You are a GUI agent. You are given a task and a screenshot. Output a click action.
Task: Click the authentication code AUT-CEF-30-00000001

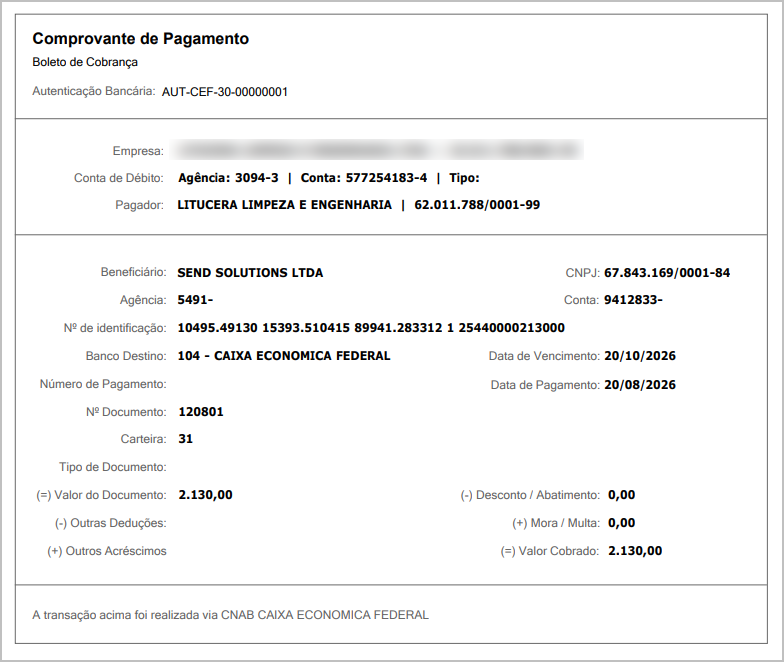(225, 92)
